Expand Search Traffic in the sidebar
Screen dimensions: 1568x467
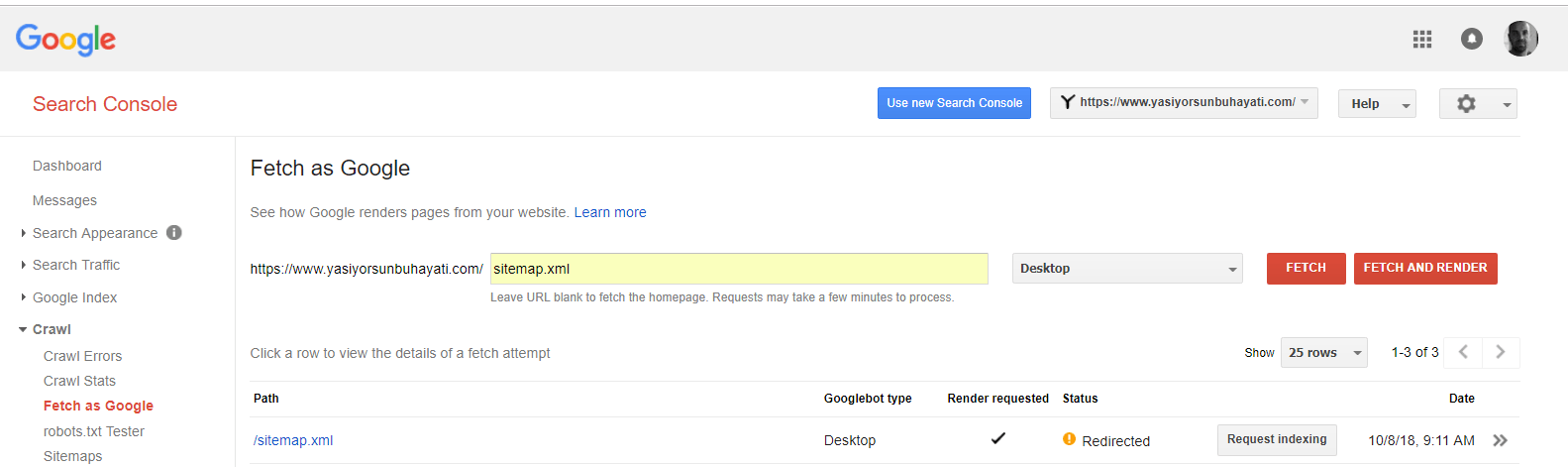tap(75, 265)
